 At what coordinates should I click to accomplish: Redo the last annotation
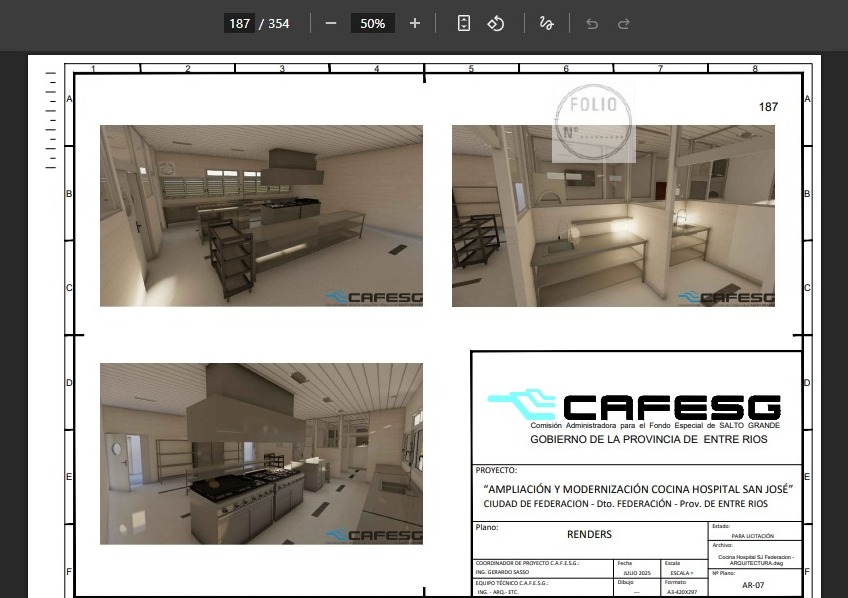tap(624, 23)
